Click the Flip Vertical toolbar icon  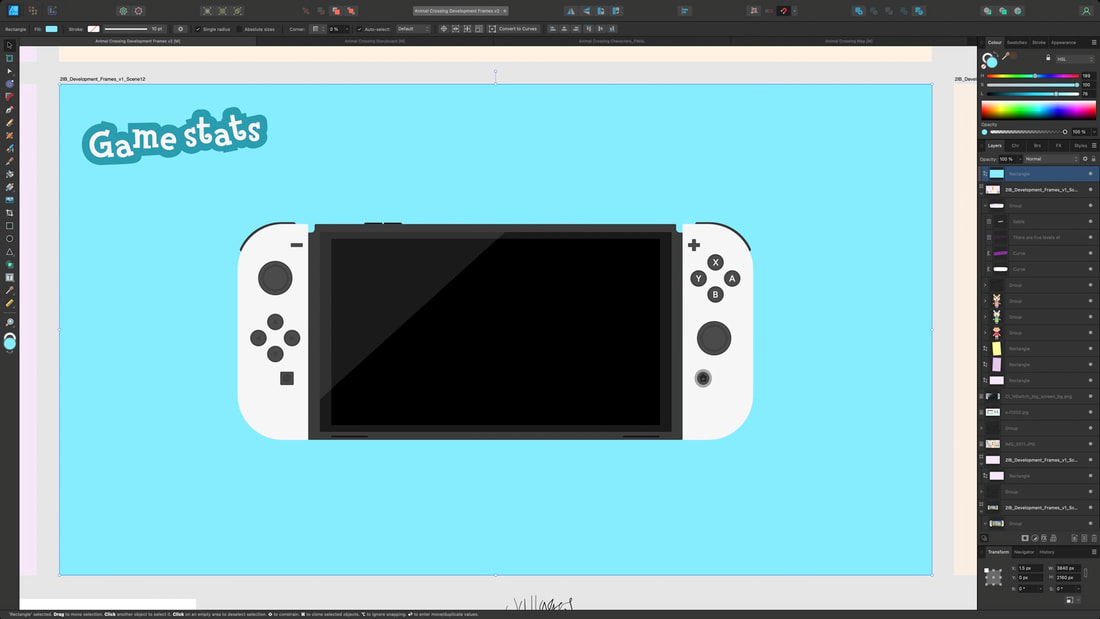coord(586,11)
